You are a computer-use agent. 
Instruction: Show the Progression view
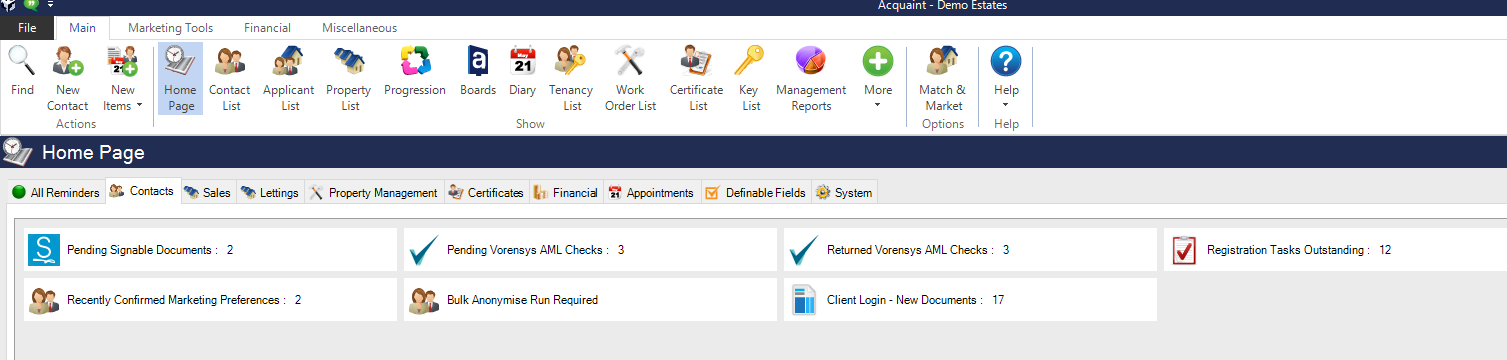(415, 72)
